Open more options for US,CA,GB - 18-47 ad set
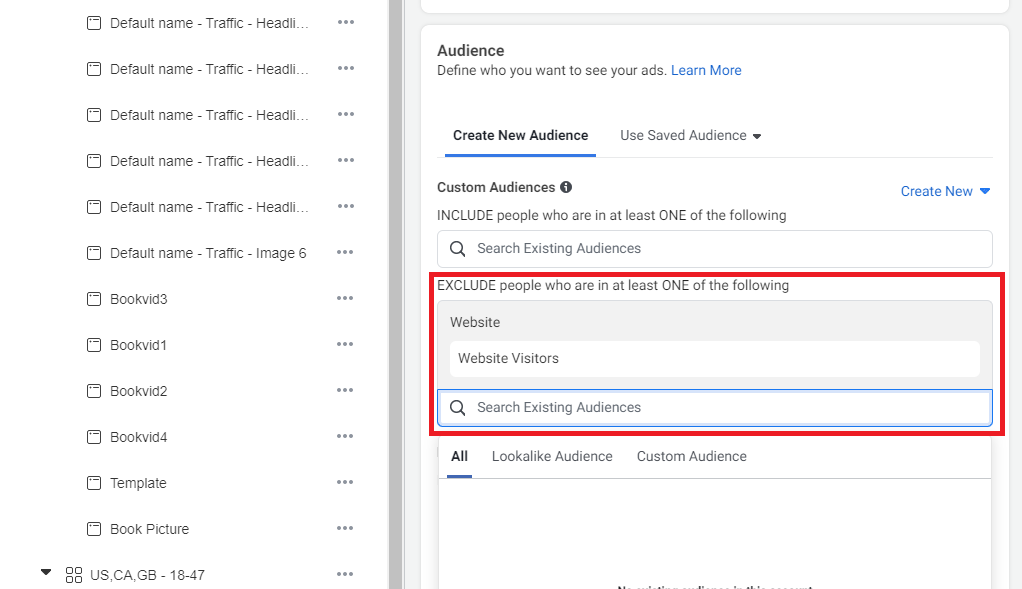 coord(345,574)
